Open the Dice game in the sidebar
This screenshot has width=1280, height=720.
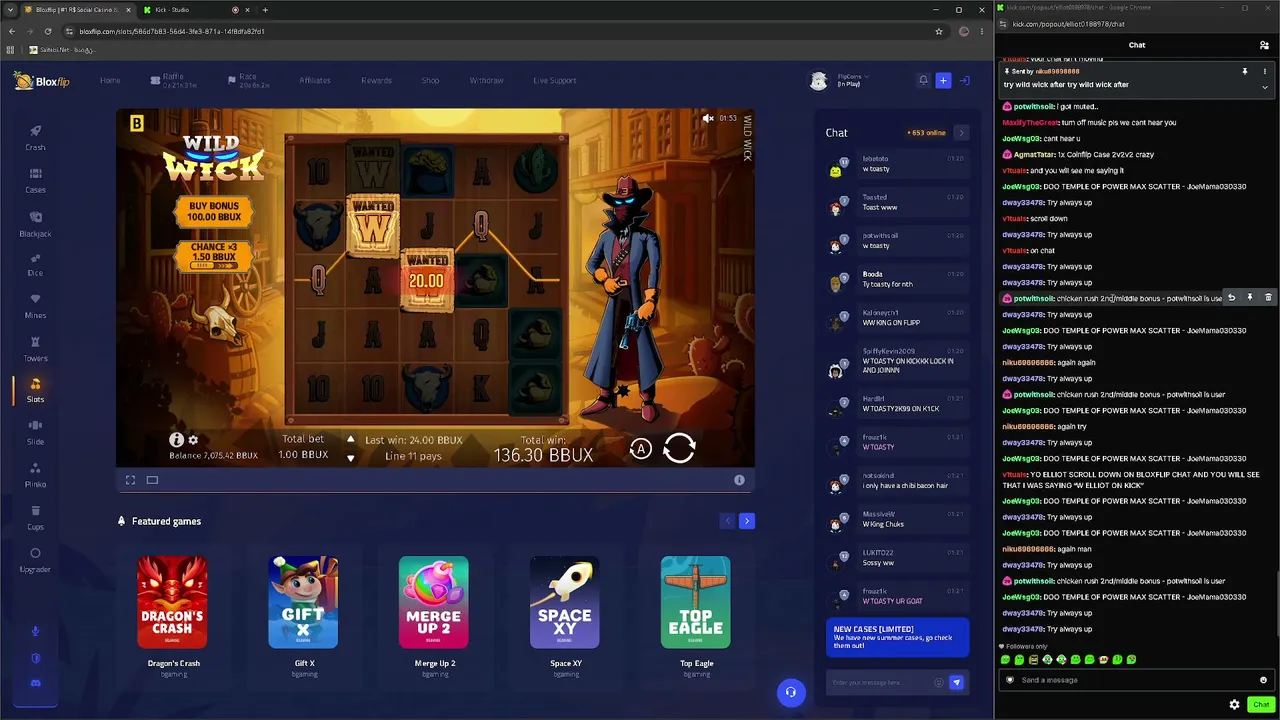35,264
